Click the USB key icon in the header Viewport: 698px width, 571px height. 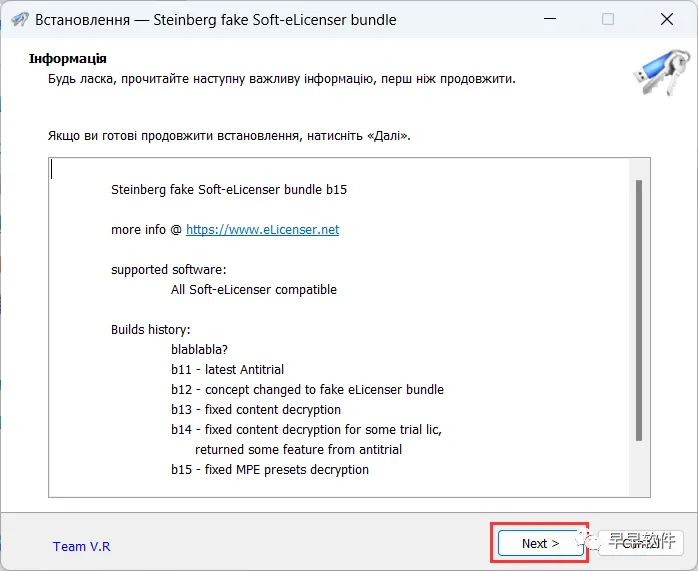662,72
